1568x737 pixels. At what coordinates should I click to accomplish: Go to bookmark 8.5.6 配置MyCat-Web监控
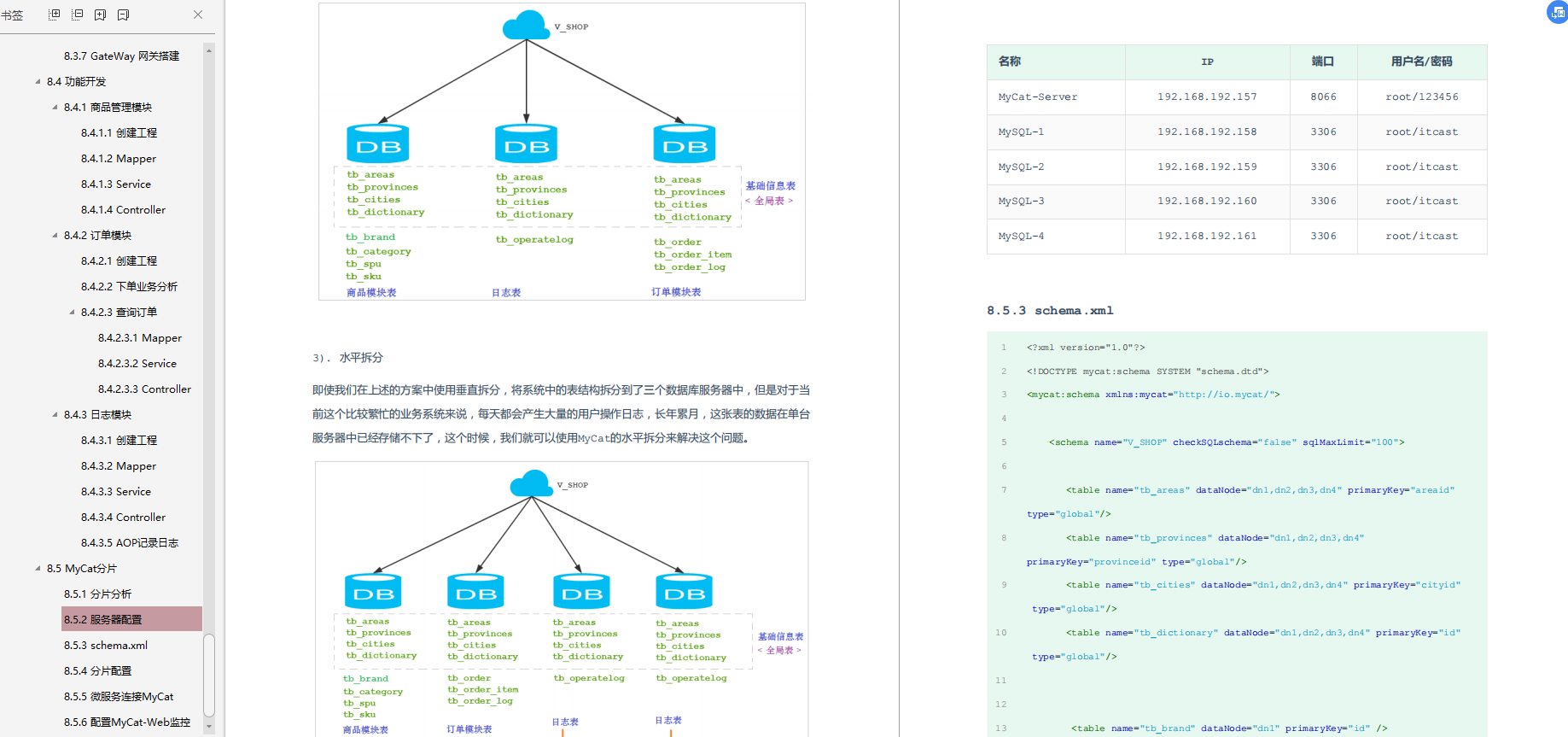pyautogui.click(x=127, y=722)
